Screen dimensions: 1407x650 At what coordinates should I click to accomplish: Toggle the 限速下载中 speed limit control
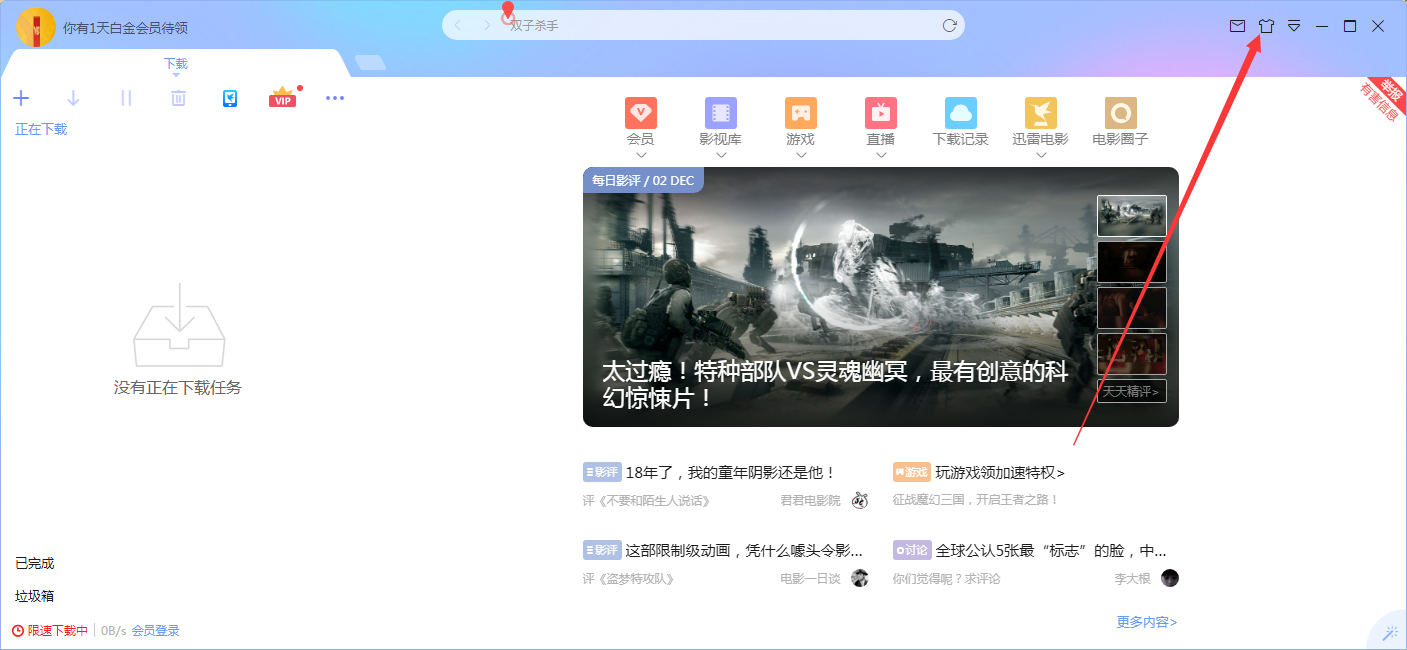(44, 630)
